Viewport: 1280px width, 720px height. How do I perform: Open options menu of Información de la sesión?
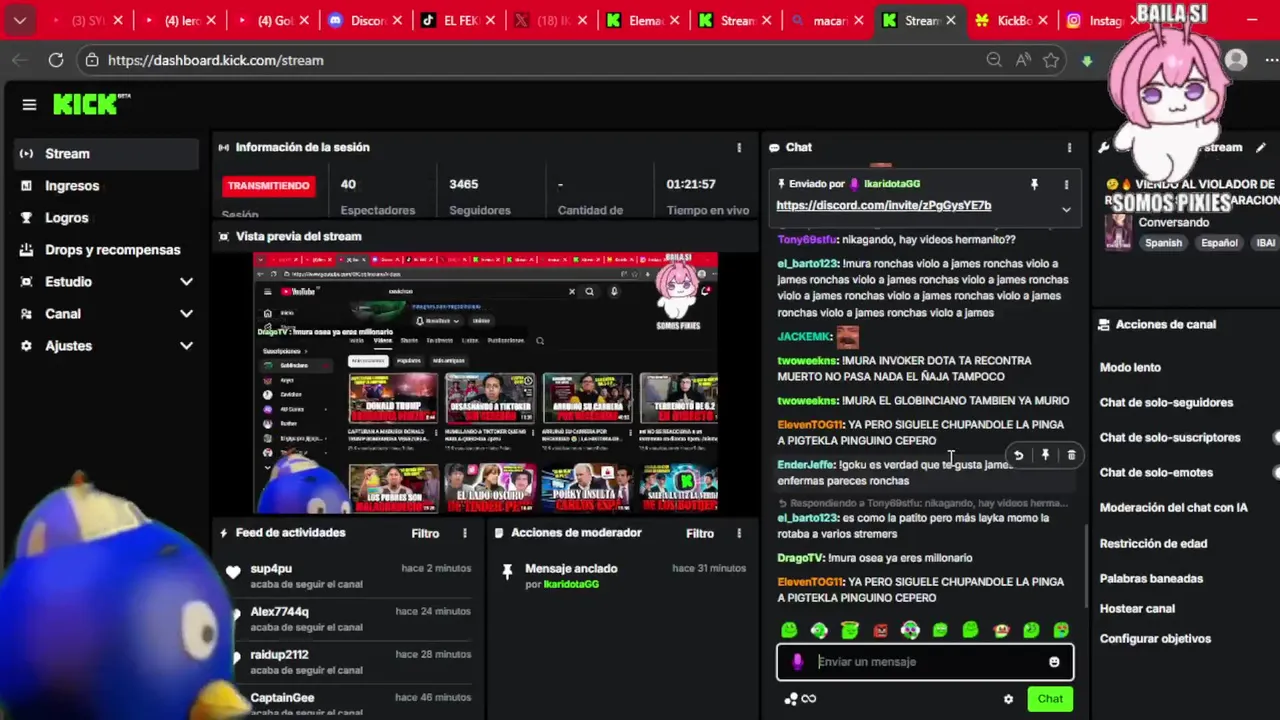[739, 147]
